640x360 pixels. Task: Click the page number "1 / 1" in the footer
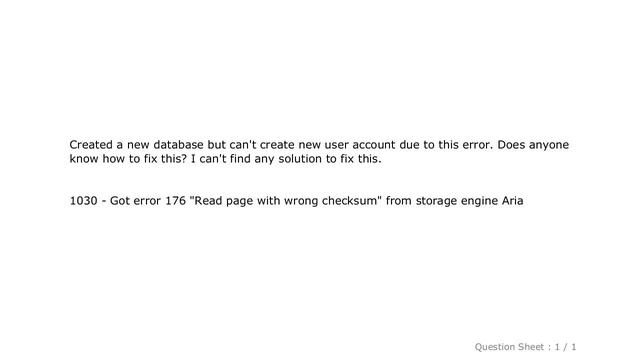click(x=565, y=347)
